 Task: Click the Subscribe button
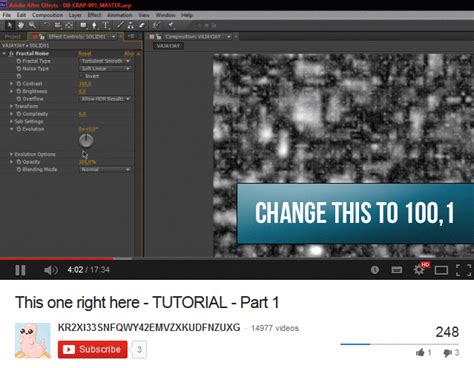(x=93, y=349)
